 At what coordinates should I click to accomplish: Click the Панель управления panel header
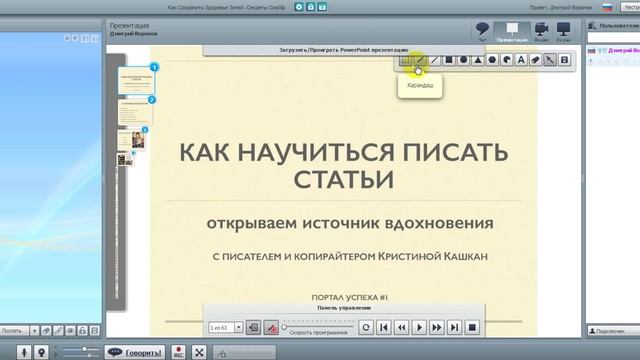tap(344, 308)
